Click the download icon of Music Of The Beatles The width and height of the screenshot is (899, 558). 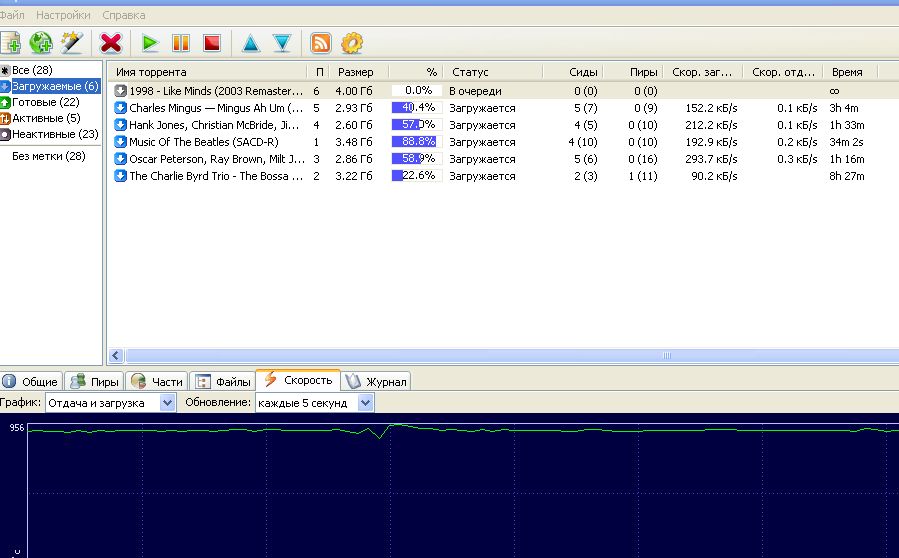point(120,142)
